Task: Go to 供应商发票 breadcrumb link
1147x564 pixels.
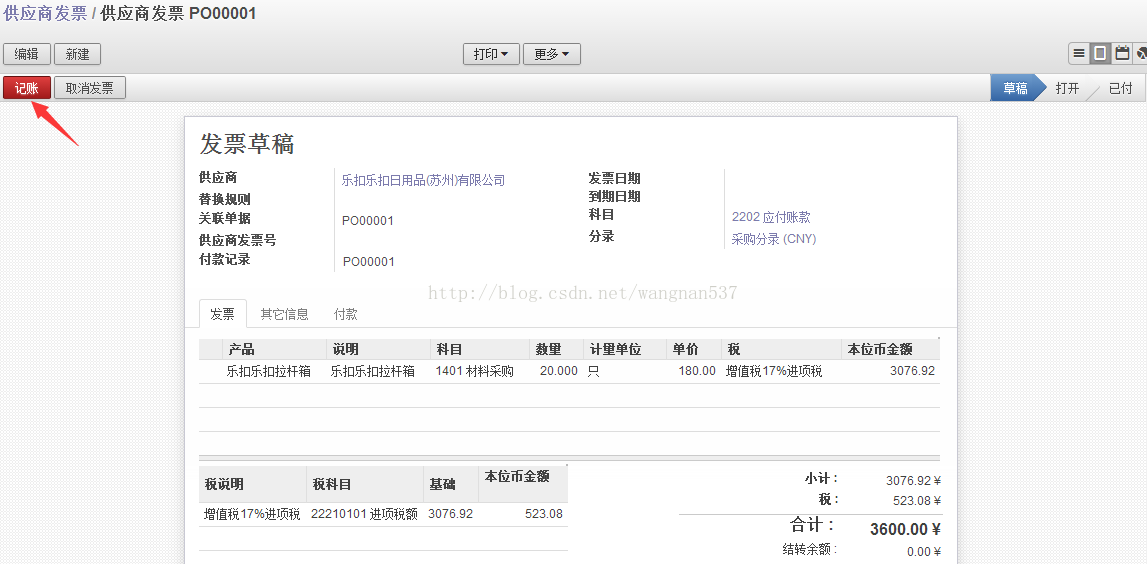Action: [x=45, y=13]
